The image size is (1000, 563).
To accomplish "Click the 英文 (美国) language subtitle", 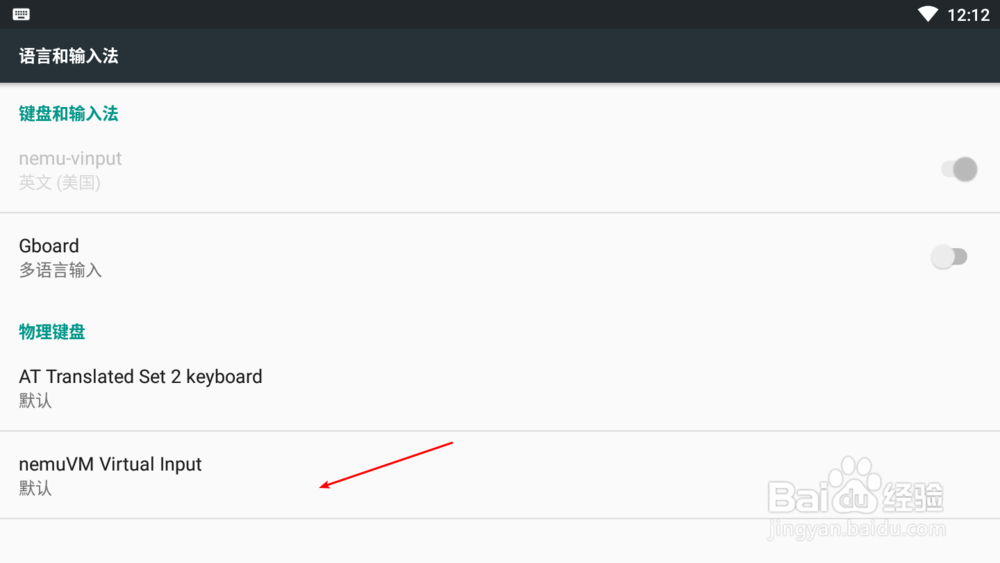I will pos(60,182).
